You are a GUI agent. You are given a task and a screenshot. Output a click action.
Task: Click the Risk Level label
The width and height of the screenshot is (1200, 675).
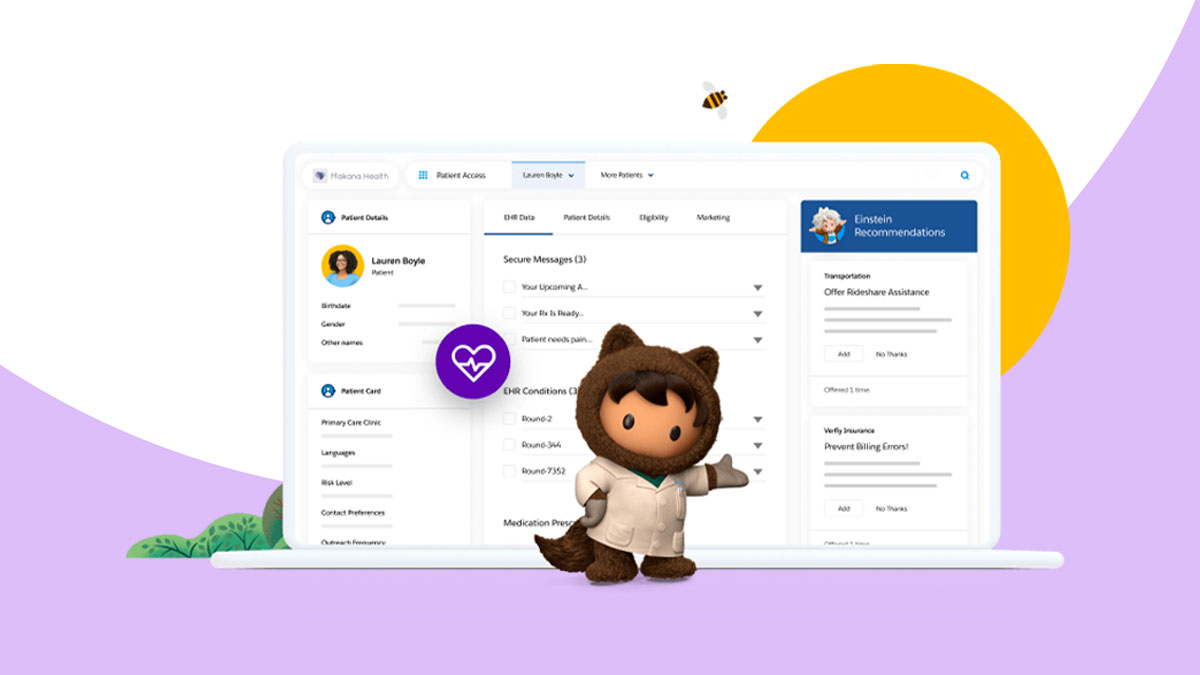[x=338, y=483]
